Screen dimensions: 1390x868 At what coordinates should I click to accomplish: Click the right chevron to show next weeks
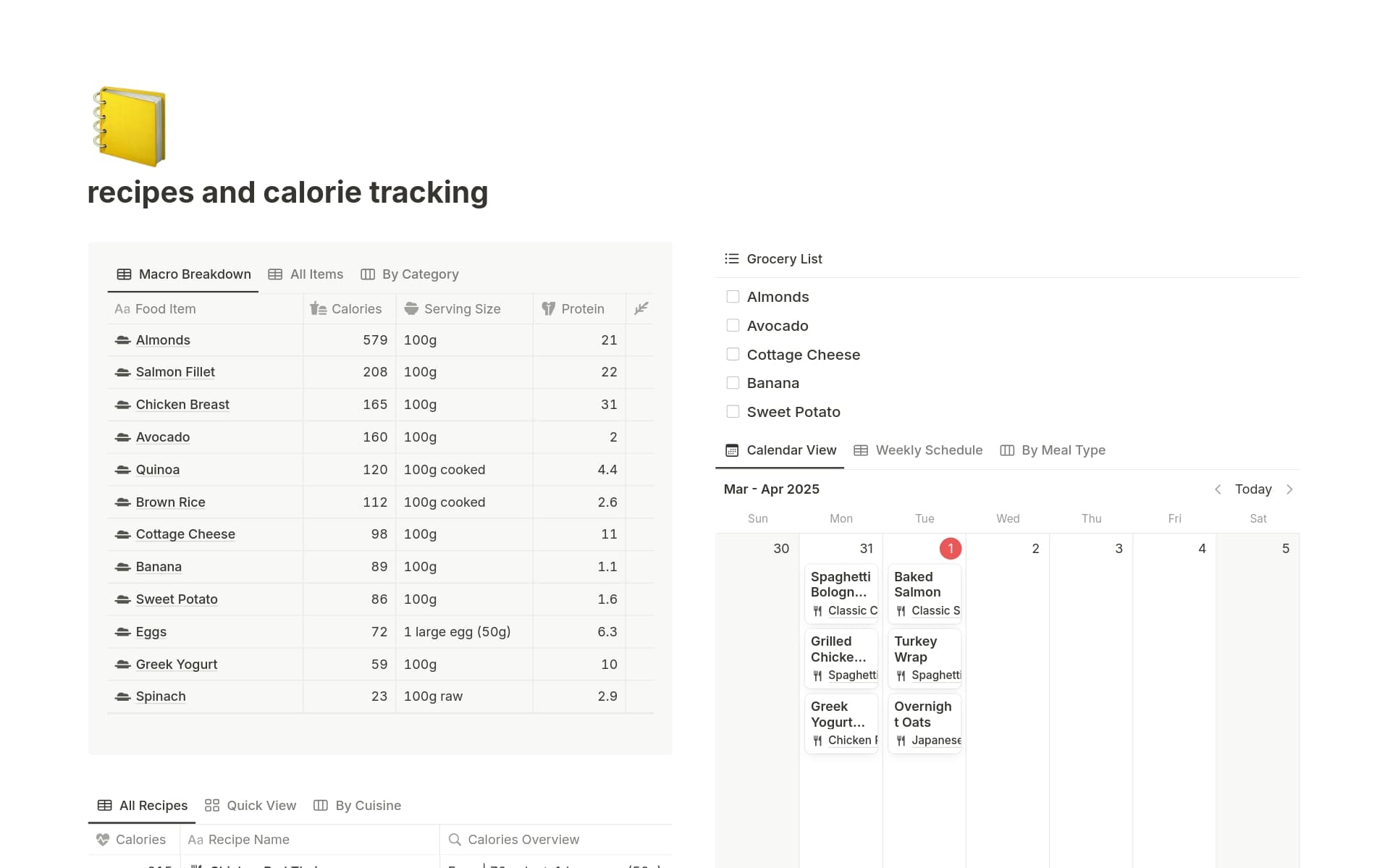1291,489
